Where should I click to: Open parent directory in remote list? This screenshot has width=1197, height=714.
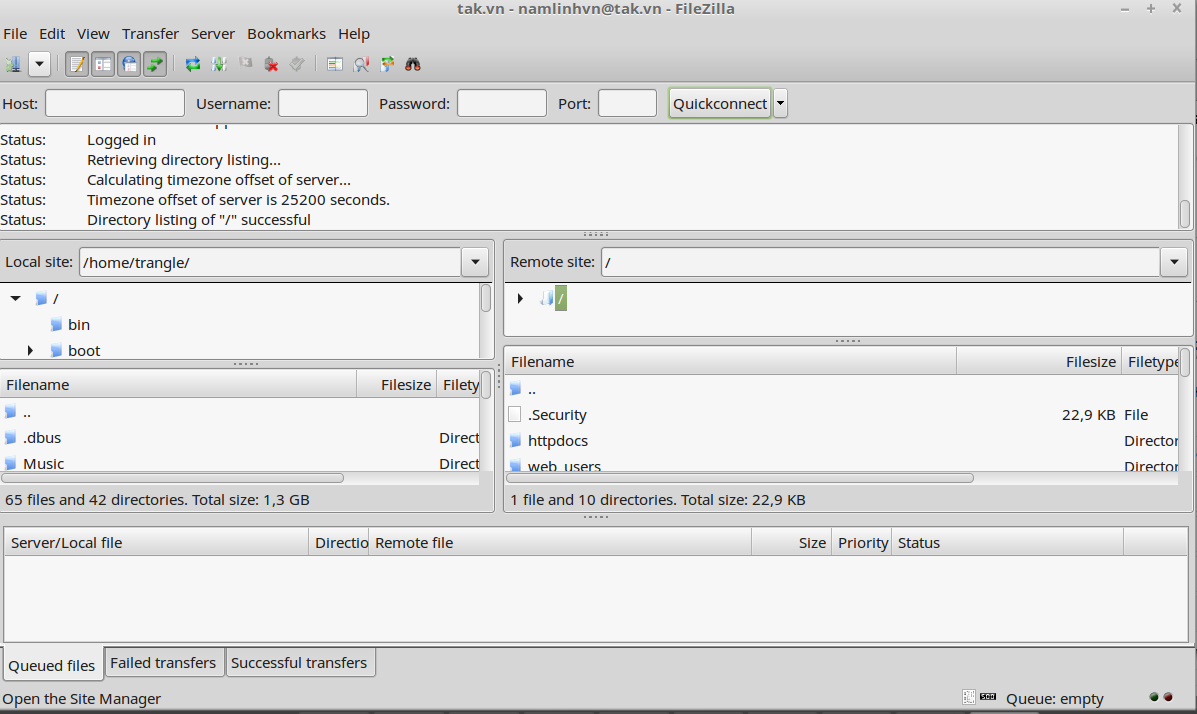pos(531,389)
